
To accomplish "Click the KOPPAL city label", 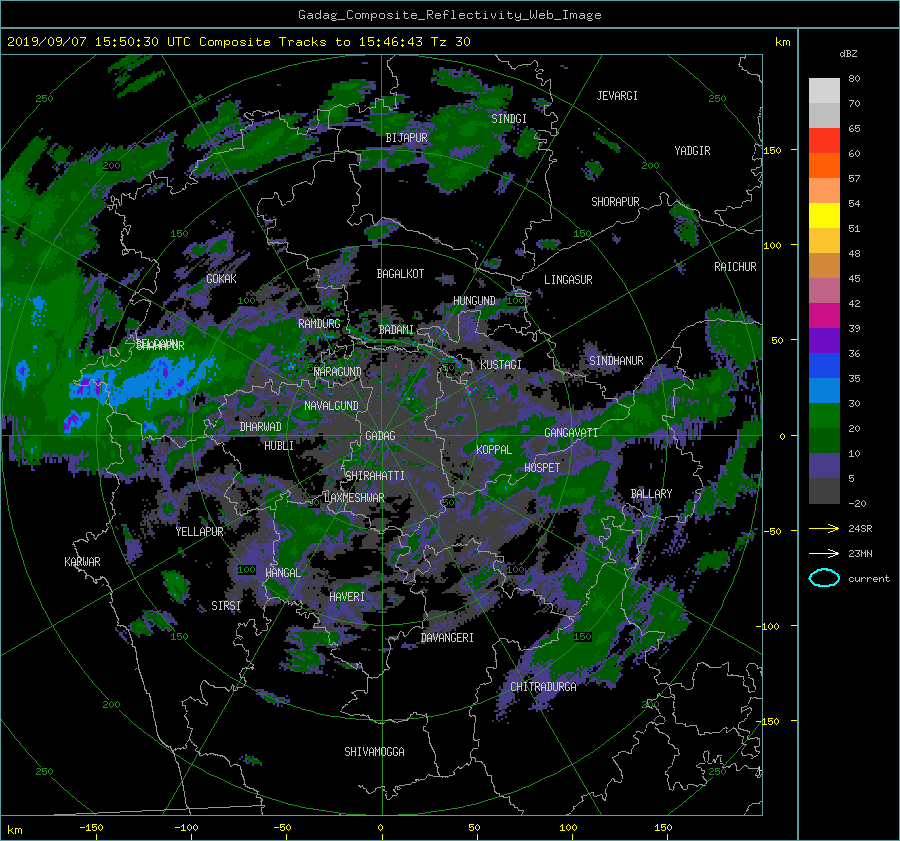I will pos(494,450).
